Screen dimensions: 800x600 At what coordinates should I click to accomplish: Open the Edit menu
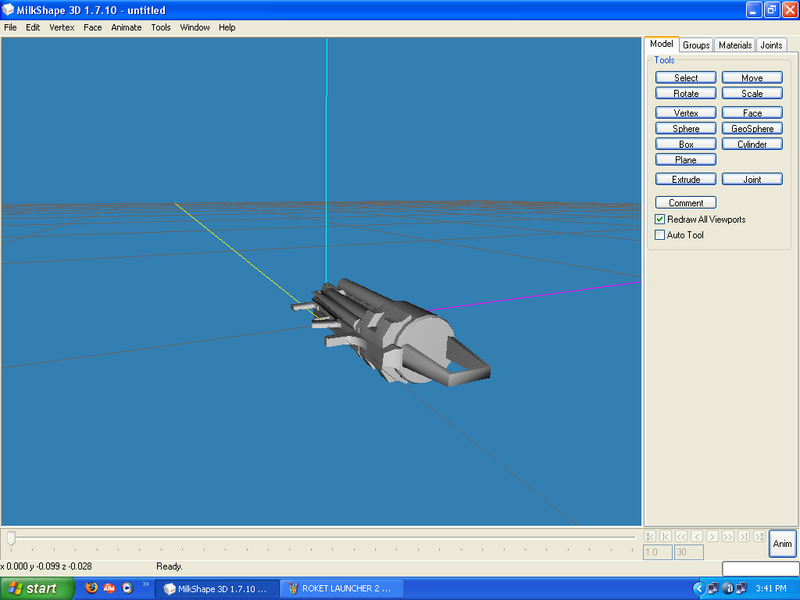coord(33,28)
